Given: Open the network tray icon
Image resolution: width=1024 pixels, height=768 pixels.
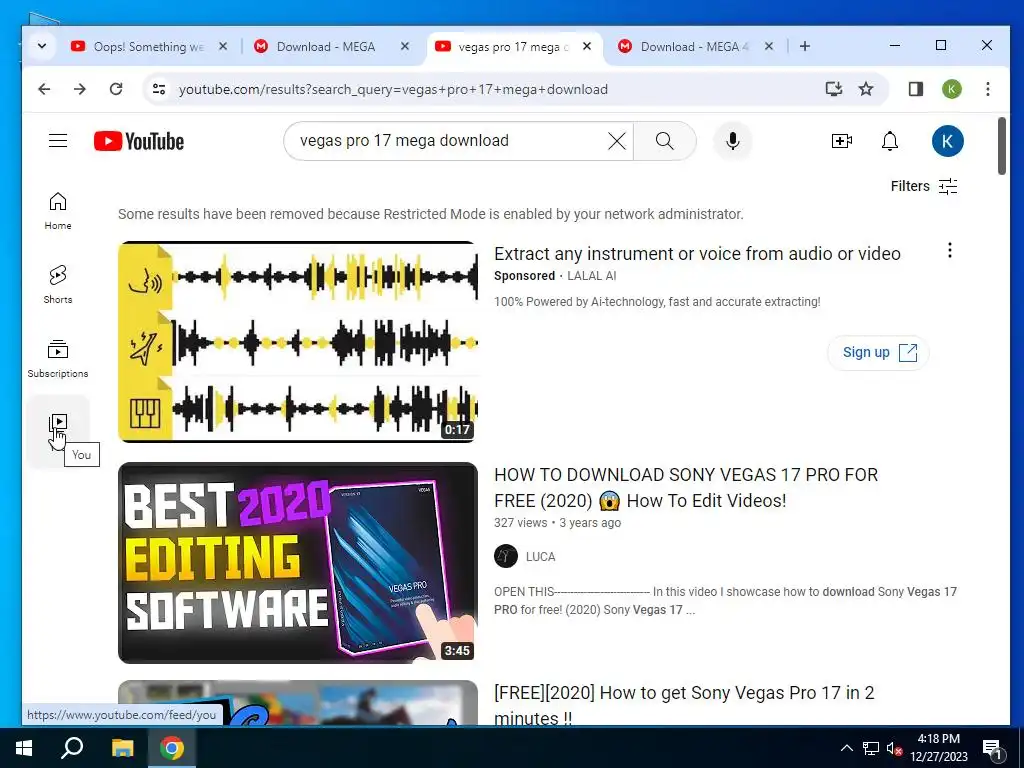Looking at the screenshot, I should click(871, 748).
